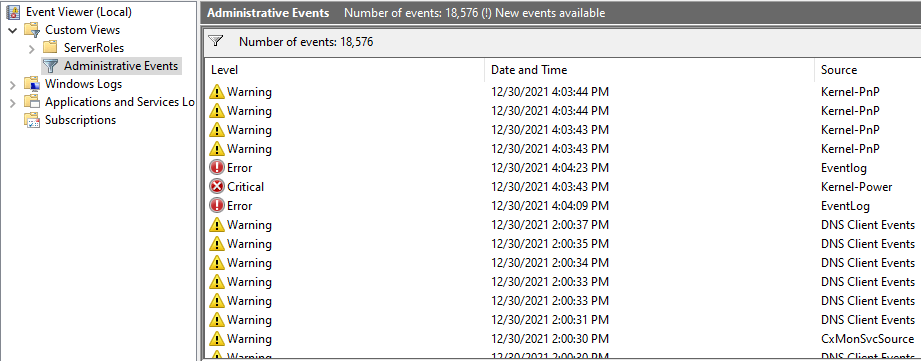
Task: Click the 12/30/2021 2:00:31 PM date cell
Action: [x=550, y=320]
